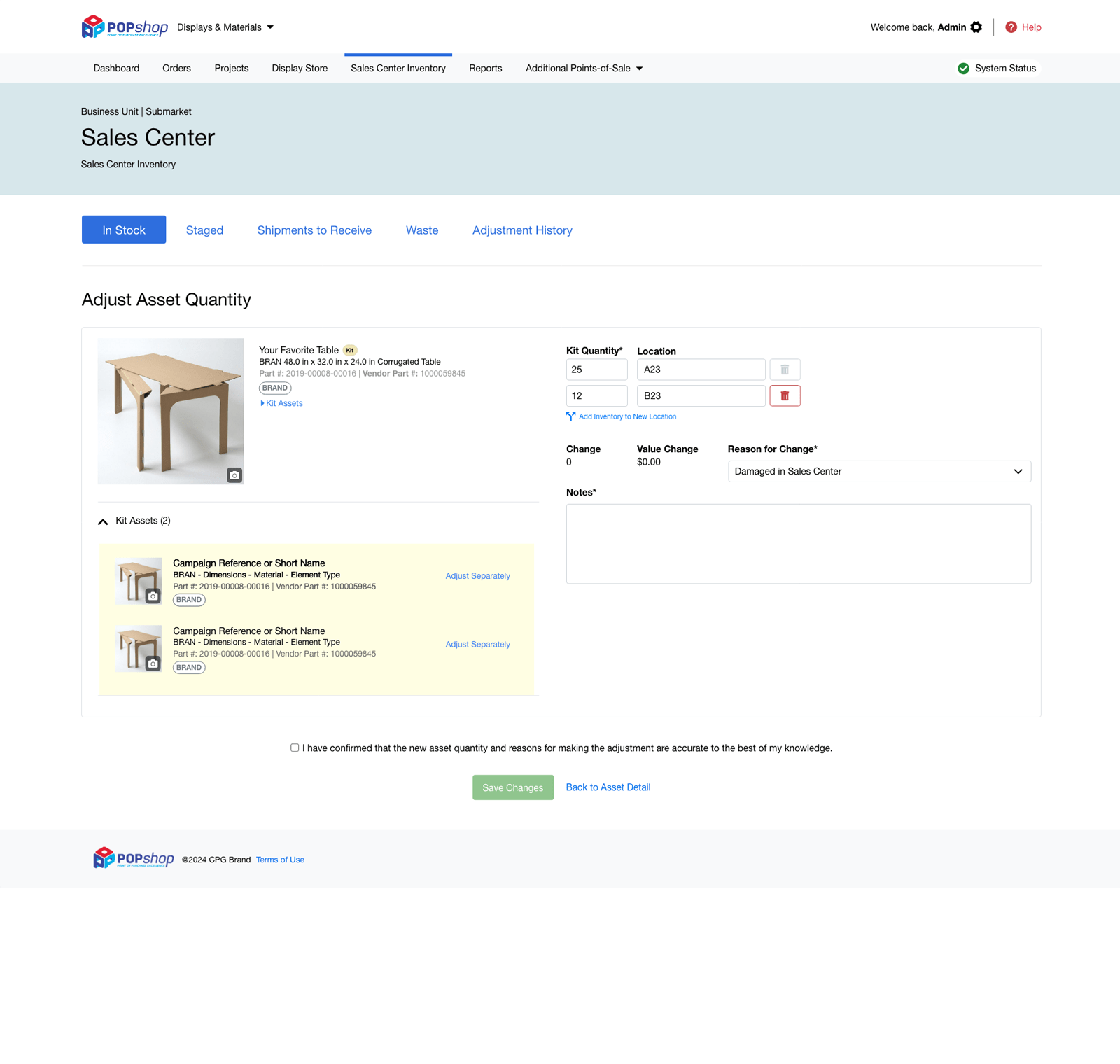Click into the Notes text area
Viewport: 1120px width, 1064px height.
(798, 544)
